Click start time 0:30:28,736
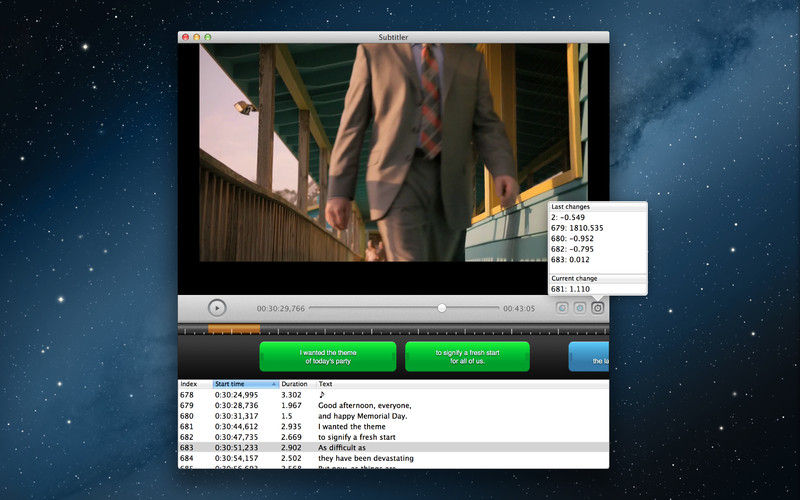This screenshot has width=800, height=500. [x=236, y=406]
